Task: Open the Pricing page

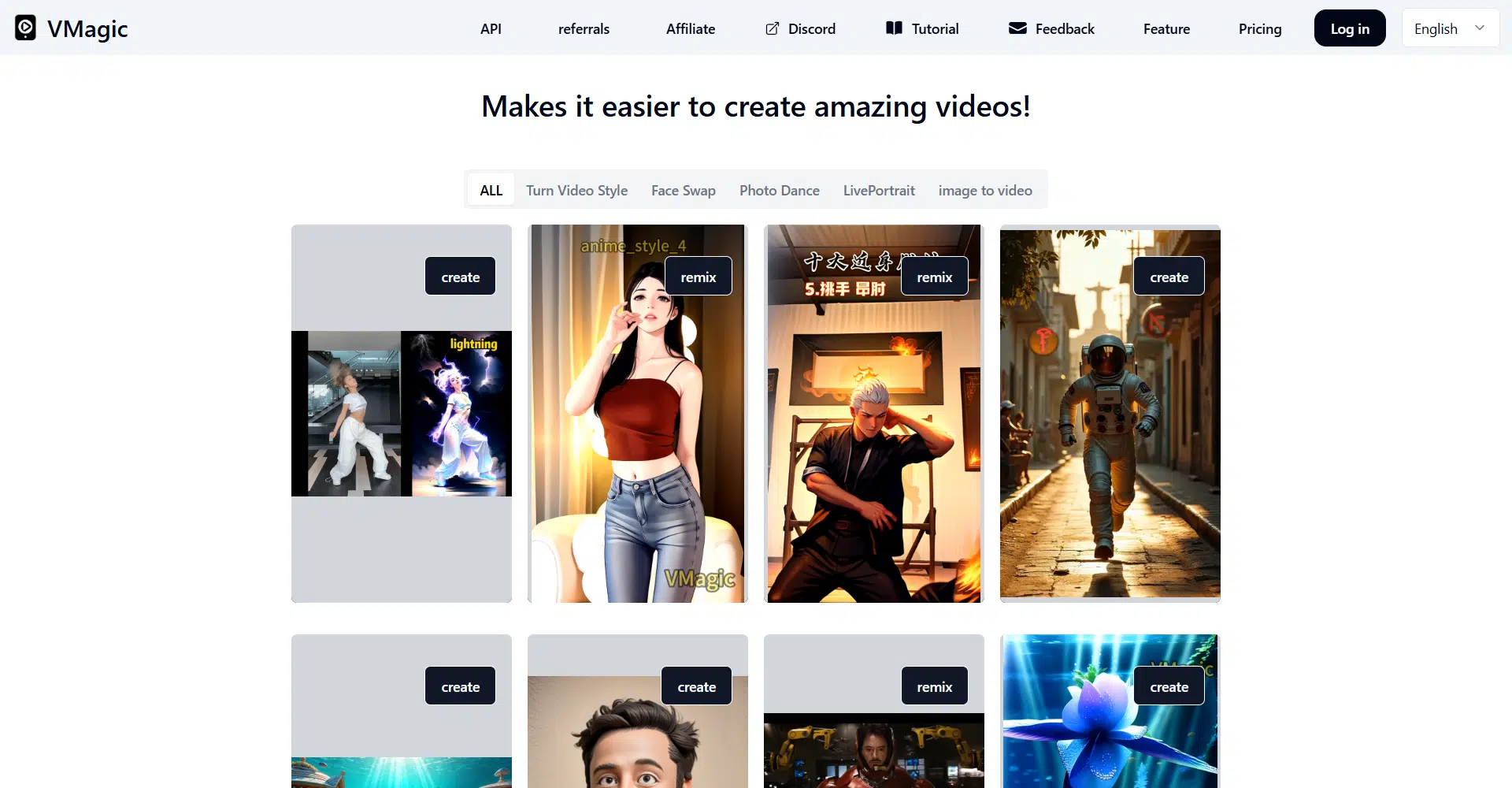Action: pyautogui.click(x=1259, y=28)
